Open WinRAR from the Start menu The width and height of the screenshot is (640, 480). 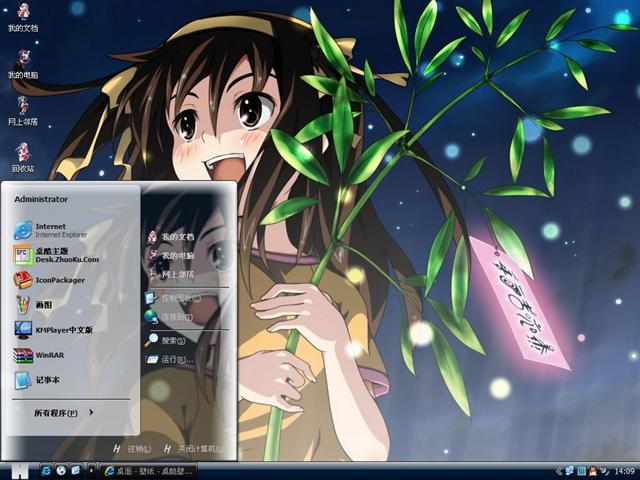(x=39, y=355)
